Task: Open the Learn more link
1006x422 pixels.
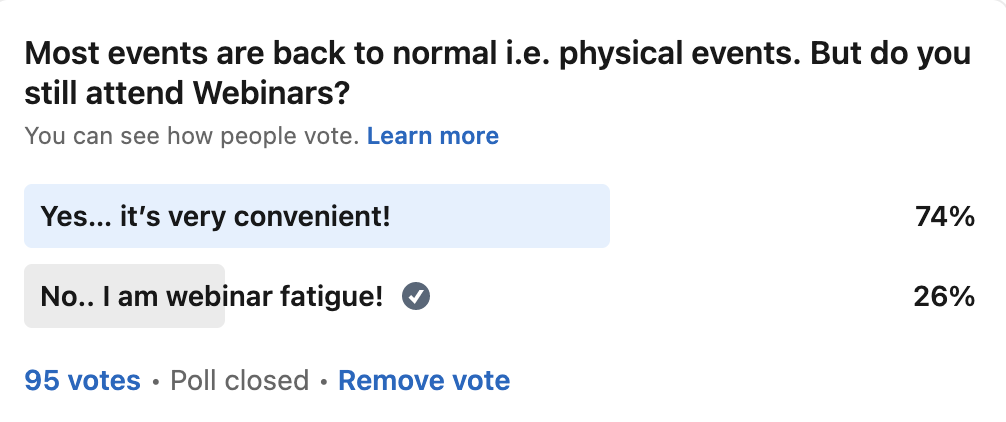Action: [x=432, y=135]
